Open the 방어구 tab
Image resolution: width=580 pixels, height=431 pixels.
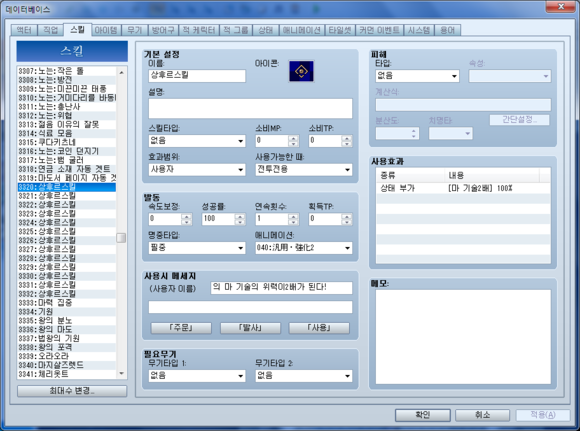pos(163,30)
